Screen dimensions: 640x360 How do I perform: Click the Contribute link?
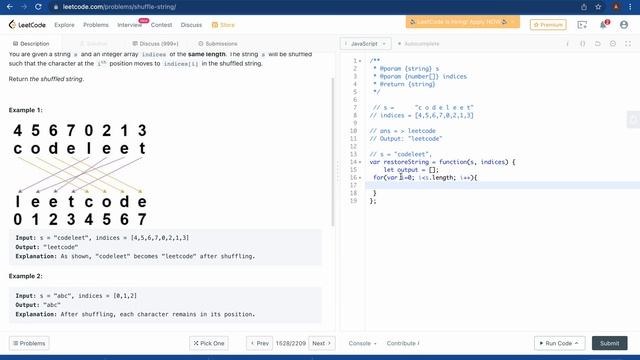pos(403,343)
